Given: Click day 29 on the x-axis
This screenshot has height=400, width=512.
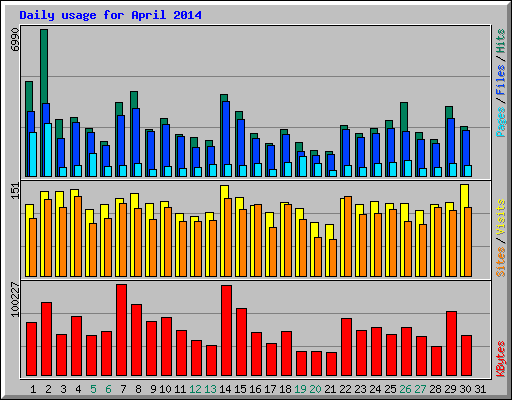Looking at the screenshot, I should (450, 389).
